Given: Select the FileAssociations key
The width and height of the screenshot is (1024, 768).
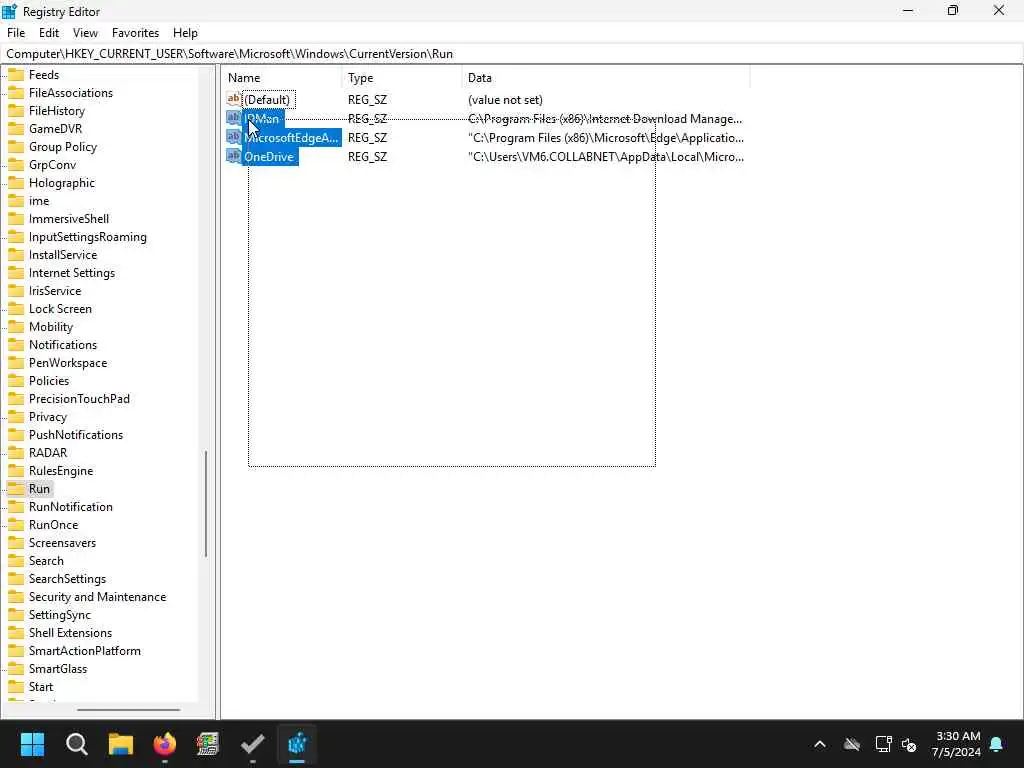Looking at the screenshot, I should [71, 93].
